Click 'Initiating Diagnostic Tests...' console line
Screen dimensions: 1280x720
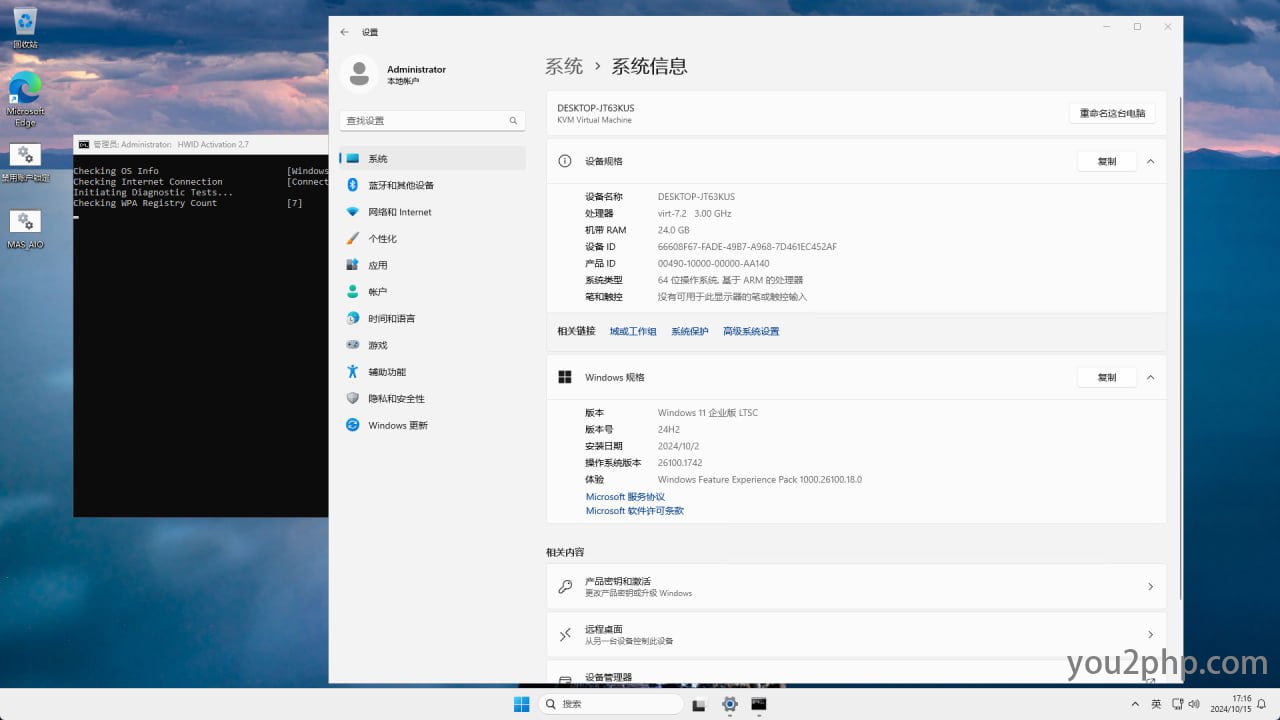pos(153,192)
